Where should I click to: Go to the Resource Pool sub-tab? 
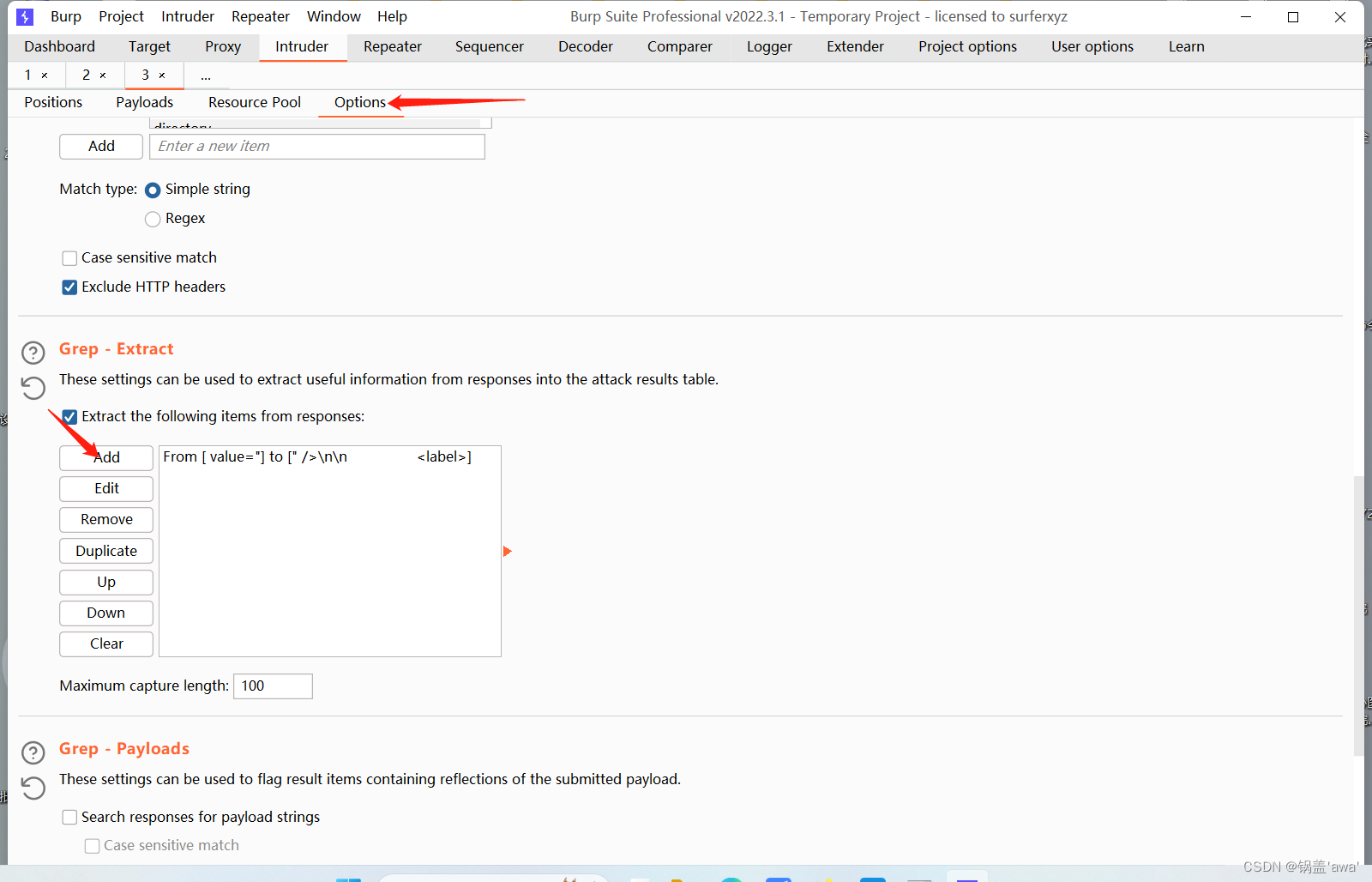point(255,102)
